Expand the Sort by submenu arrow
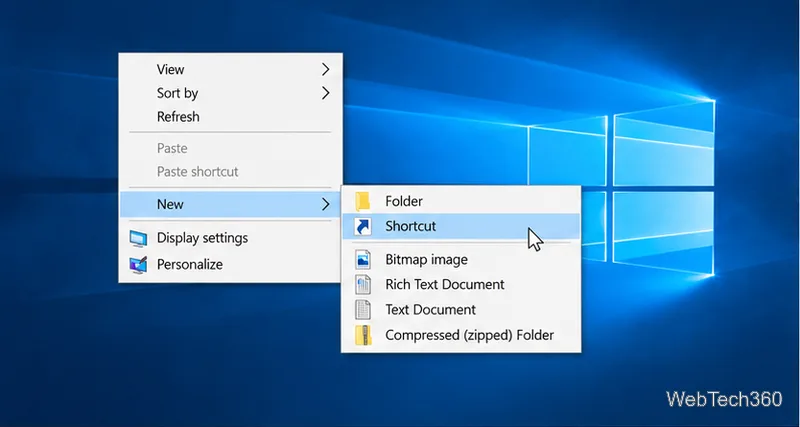The image size is (800, 427). pos(326,93)
